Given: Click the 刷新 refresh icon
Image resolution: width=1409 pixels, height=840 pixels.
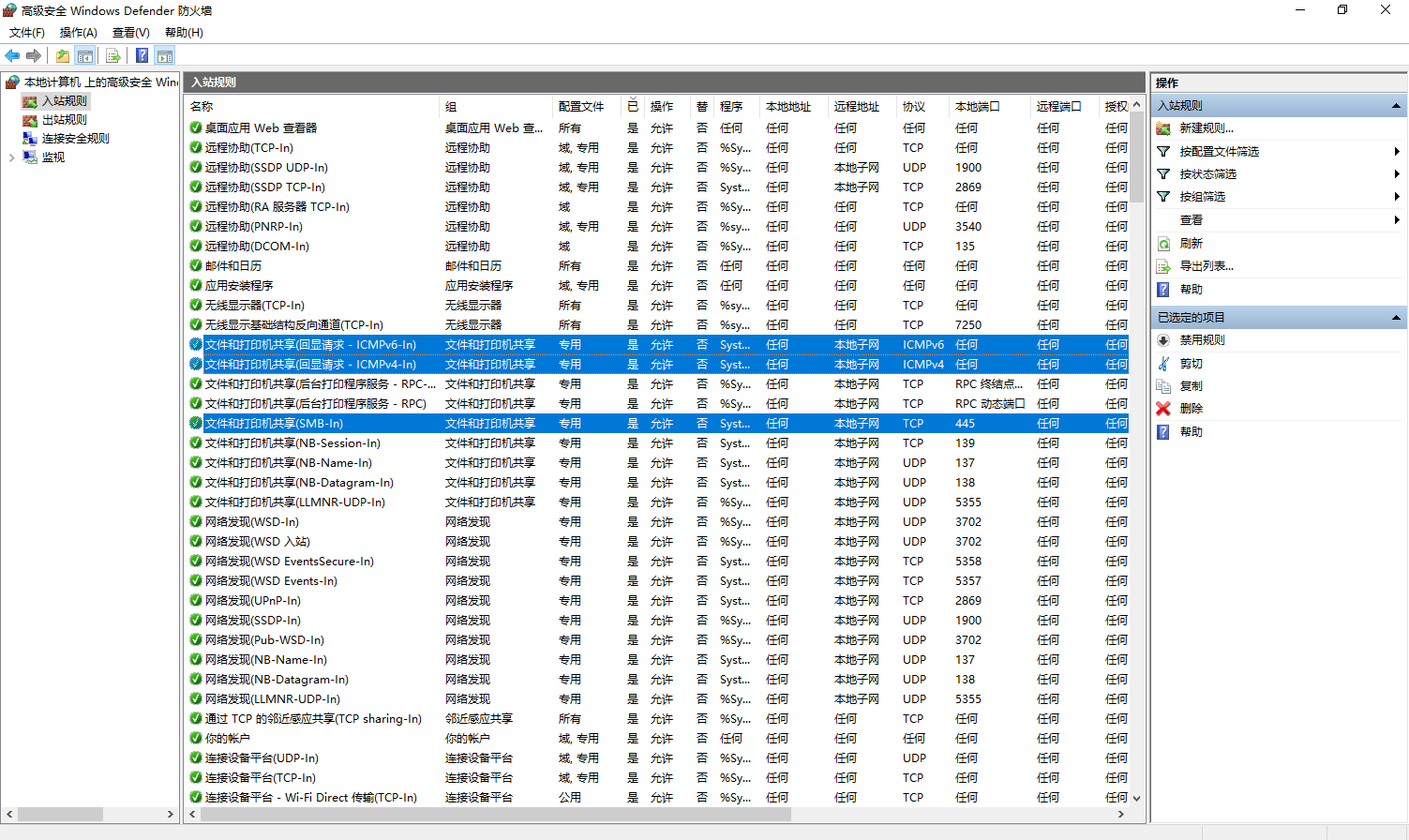Looking at the screenshot, I should pyautogui.click(x=1163, y=244).
